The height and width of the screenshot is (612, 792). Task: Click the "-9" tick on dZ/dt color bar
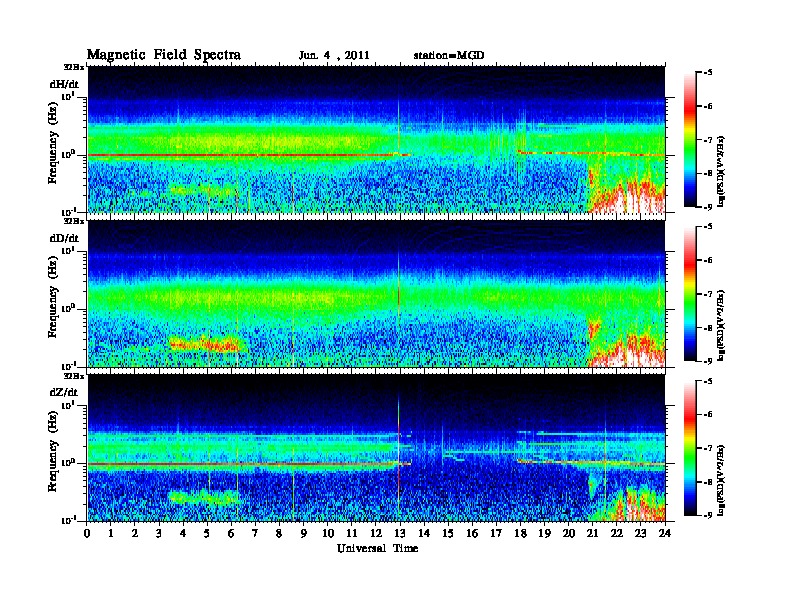tap(708, 515)
